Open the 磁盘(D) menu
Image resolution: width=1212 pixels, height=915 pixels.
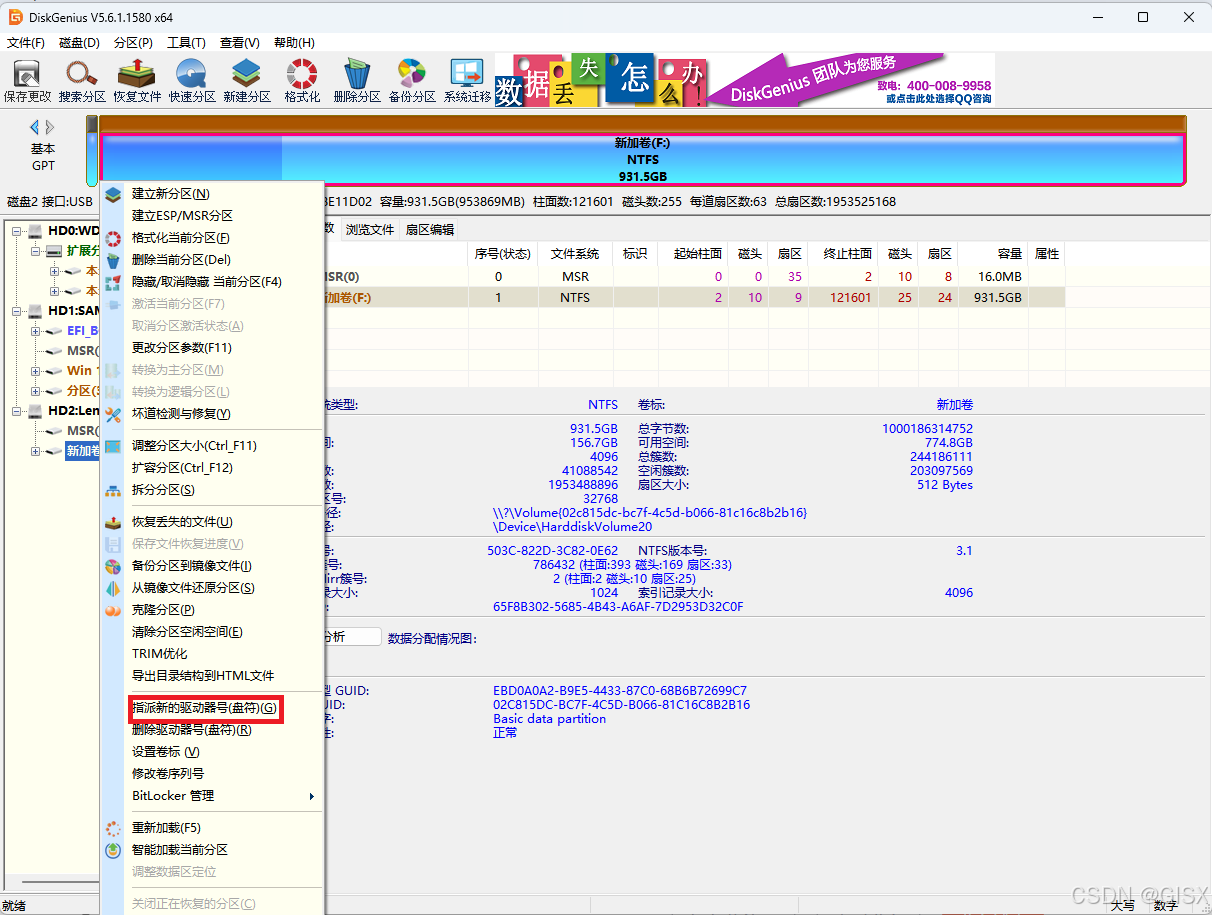pos(79,43)
